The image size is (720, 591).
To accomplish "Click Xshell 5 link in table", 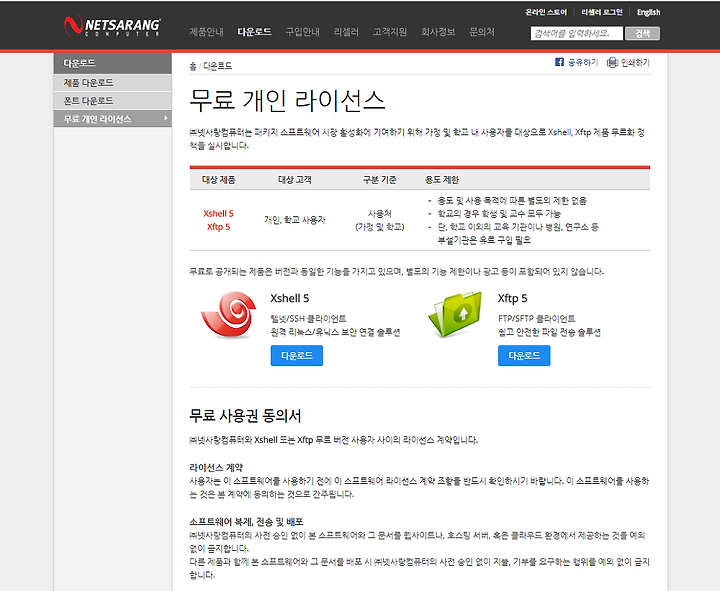I will tap(218, 214).
